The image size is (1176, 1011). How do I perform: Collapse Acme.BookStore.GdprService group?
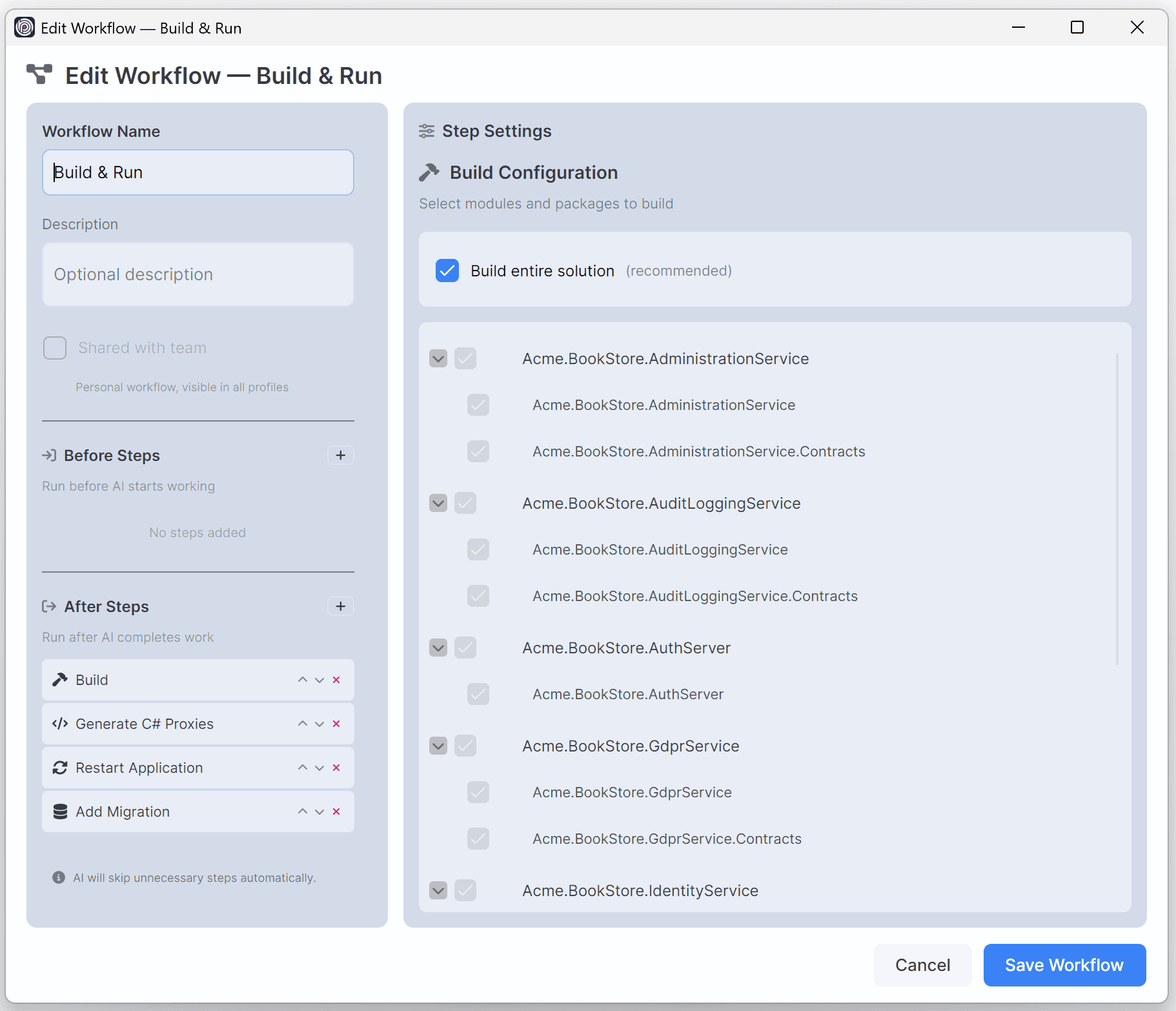point(438,746)
